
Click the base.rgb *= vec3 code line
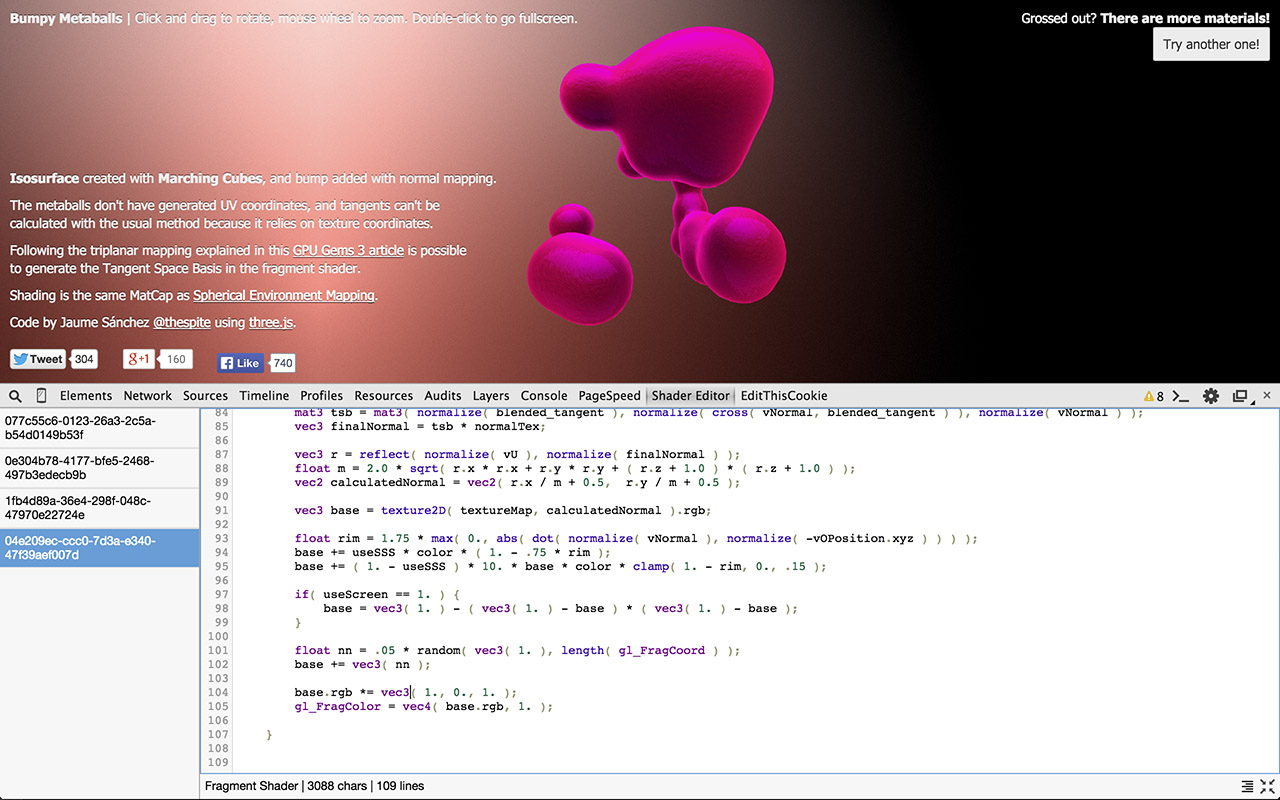pos(405,692)
